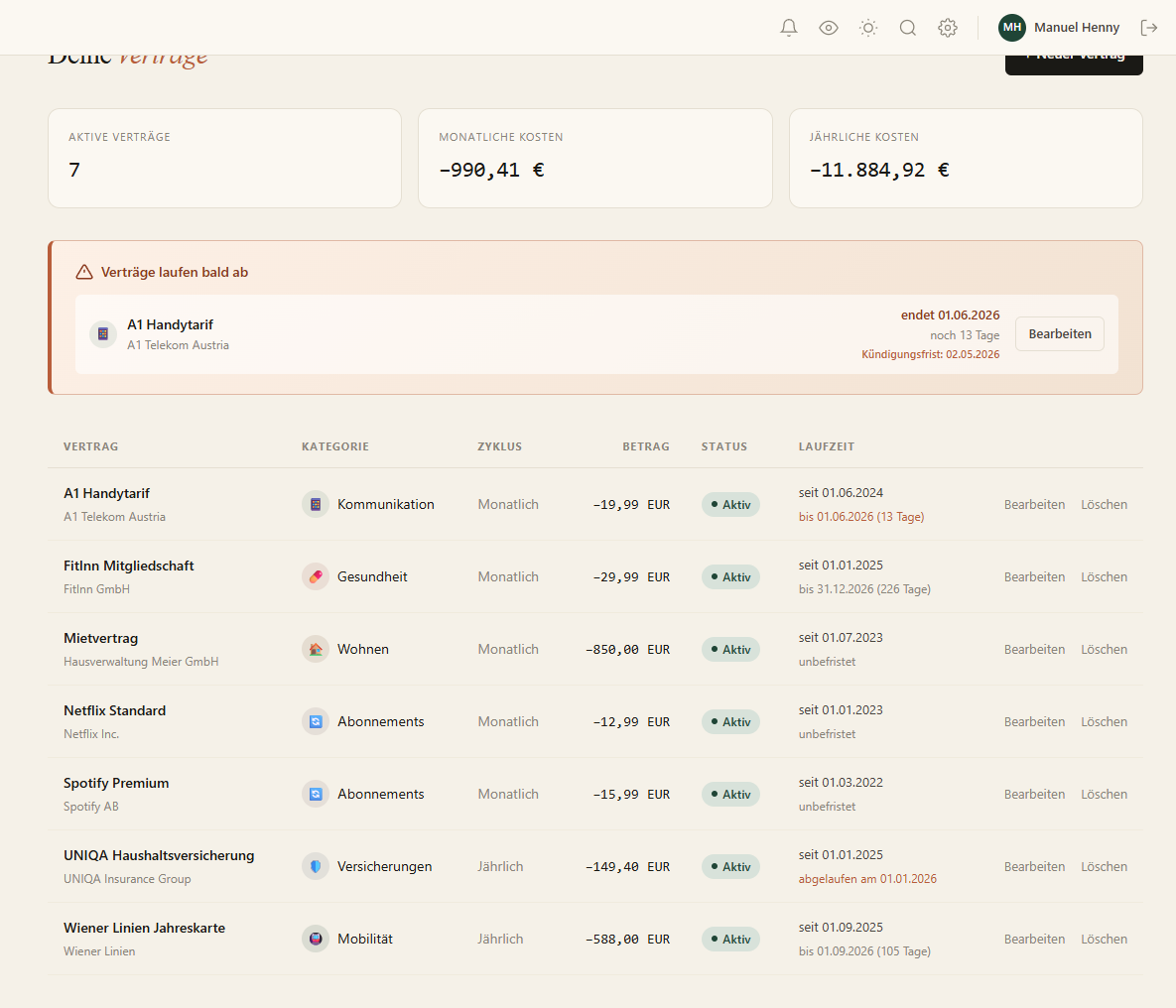Click Aktiv badge for Wiener Linien Jahreskarte
Screen dimensions: 1176x1008
pos(730,939)
